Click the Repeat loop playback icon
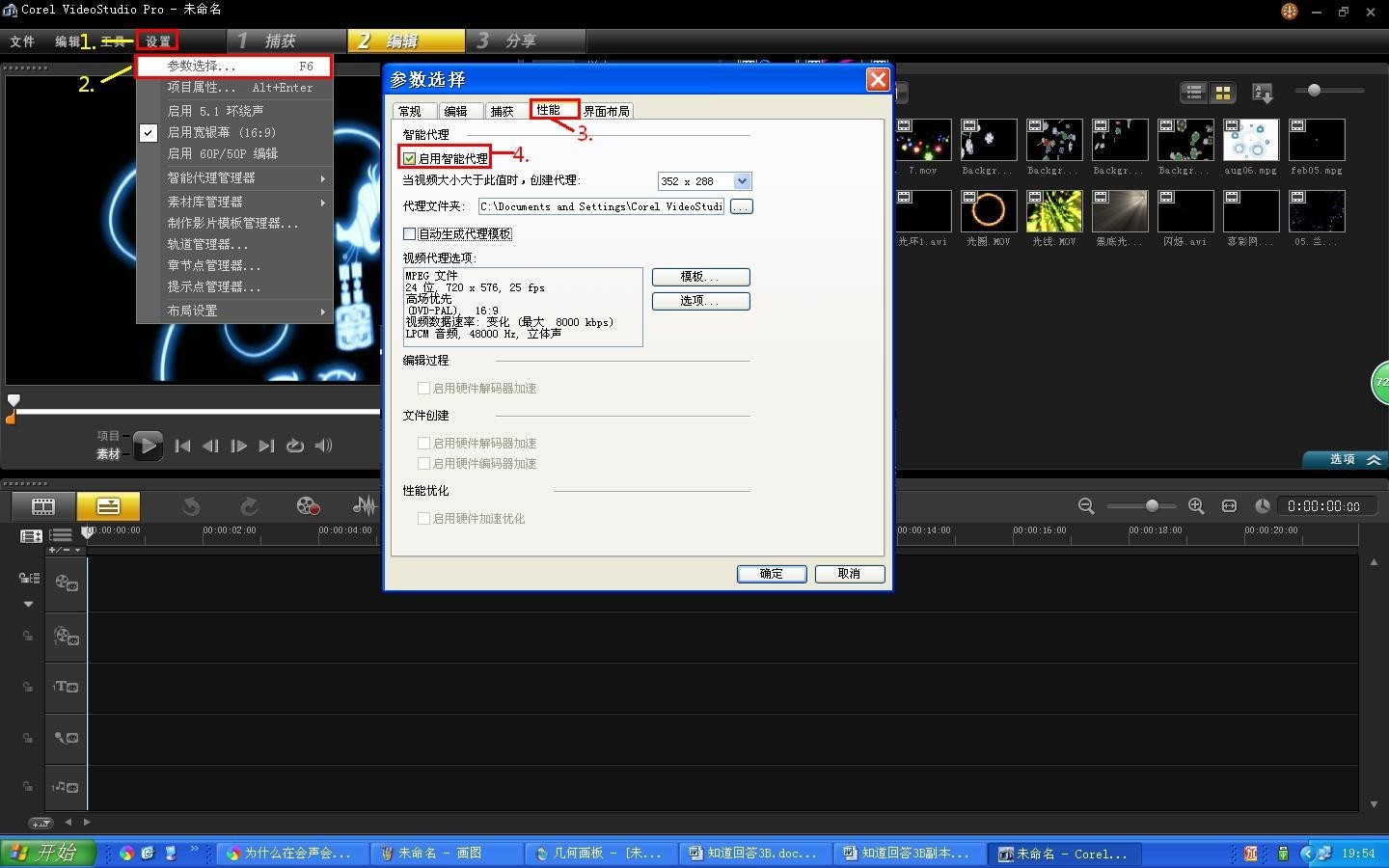Viewport: 1389px width, 868px height. click(295, 446)
